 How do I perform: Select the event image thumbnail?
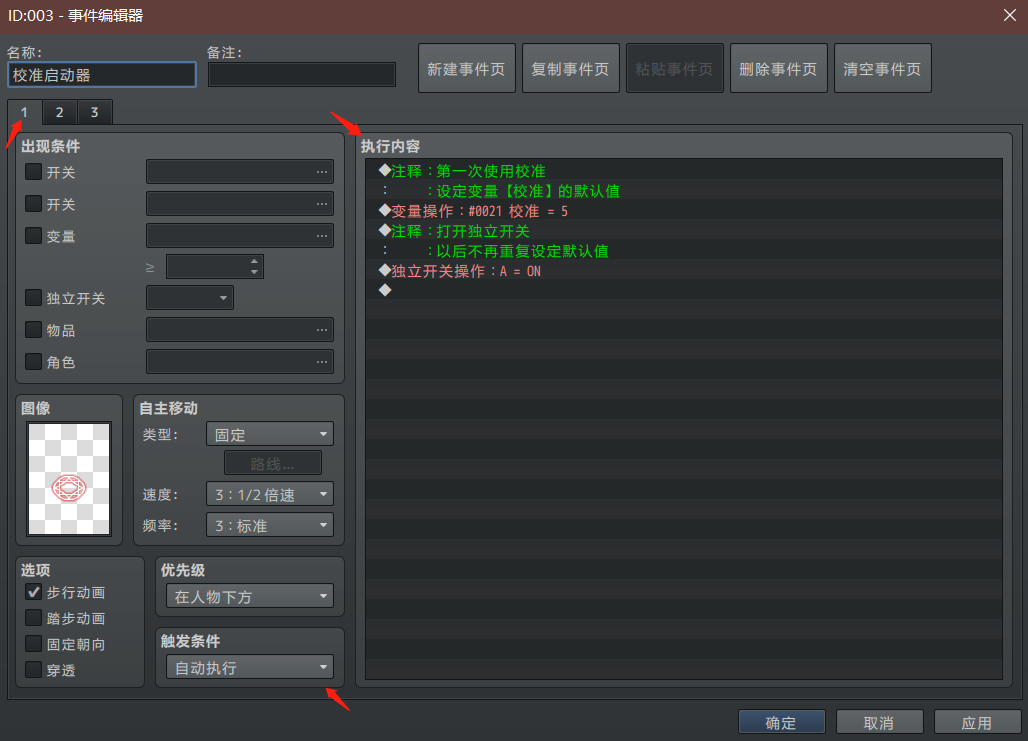69,479
